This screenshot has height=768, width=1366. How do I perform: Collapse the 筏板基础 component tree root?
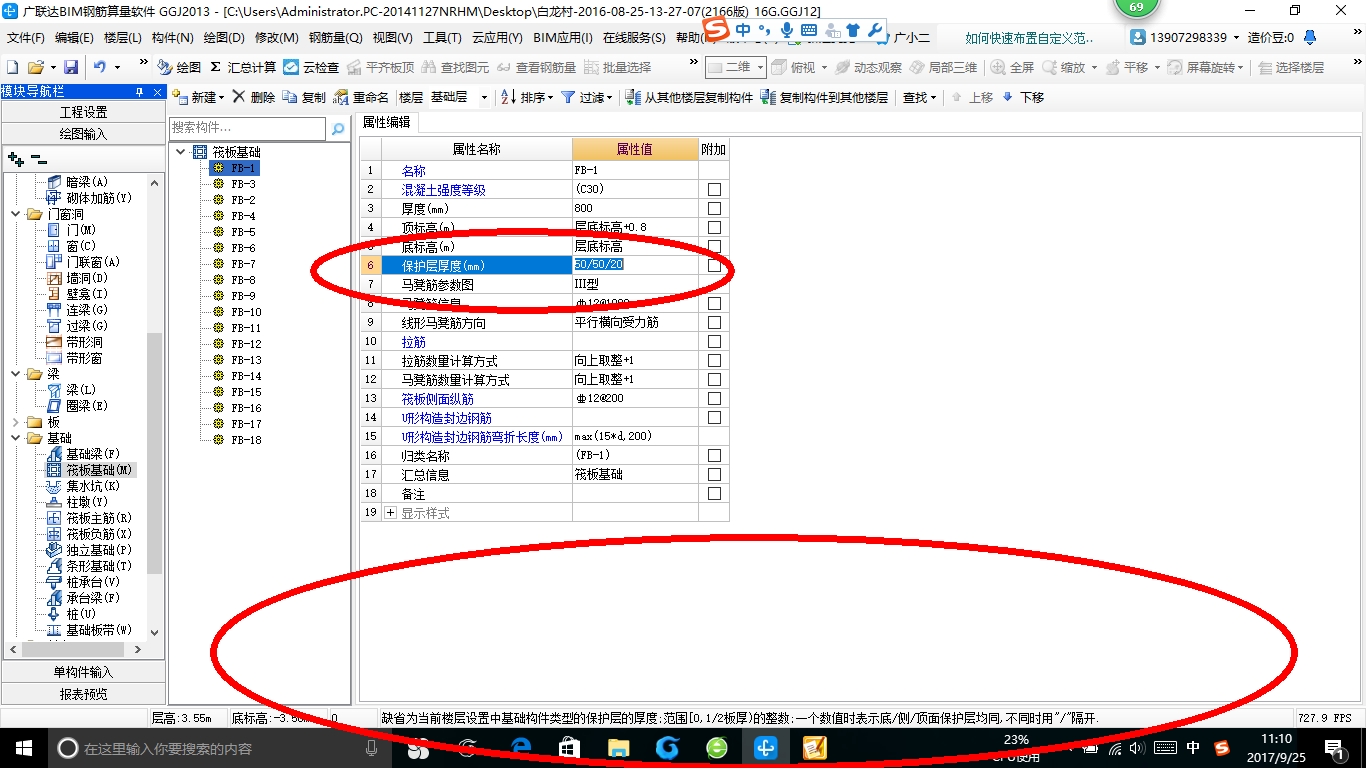coord(180,152)
